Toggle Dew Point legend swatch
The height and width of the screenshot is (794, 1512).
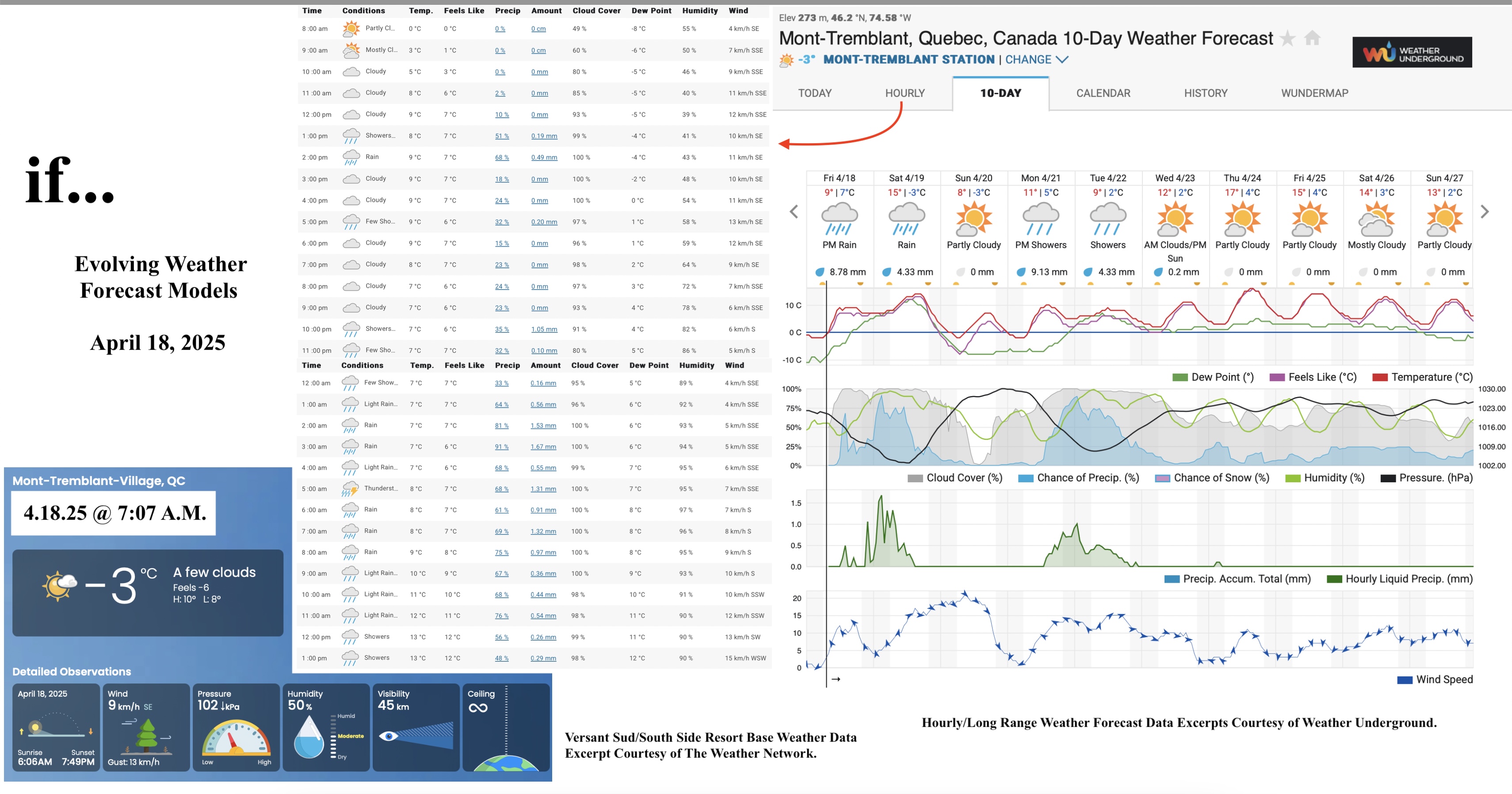(1180, 378)
